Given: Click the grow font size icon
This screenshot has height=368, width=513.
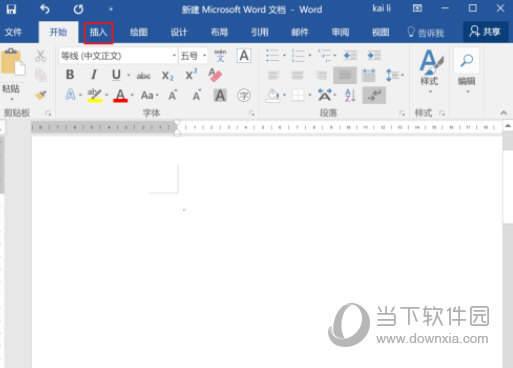Looking at the screenshot, I should 173,95.
